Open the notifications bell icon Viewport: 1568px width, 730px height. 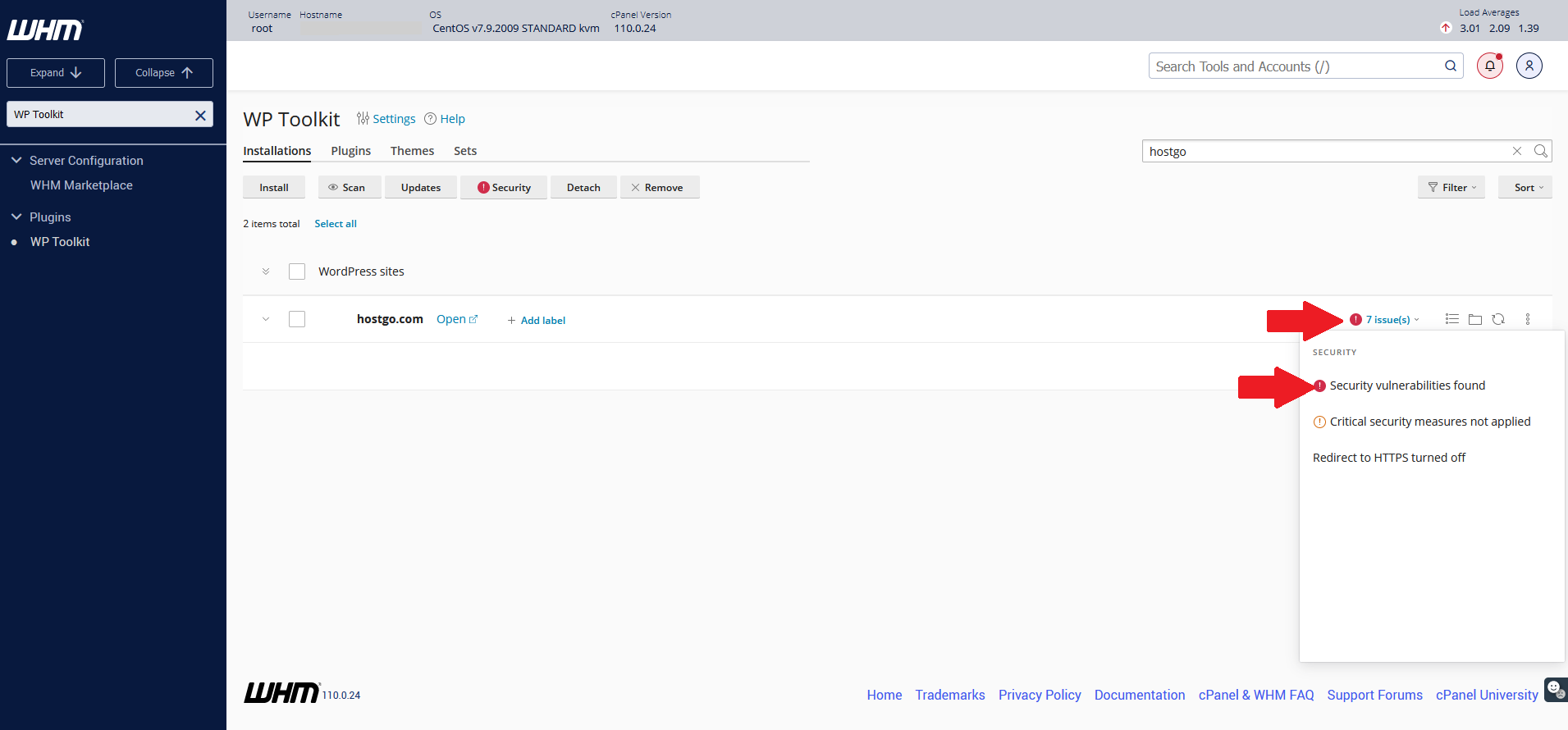(x=1490, y=66)
